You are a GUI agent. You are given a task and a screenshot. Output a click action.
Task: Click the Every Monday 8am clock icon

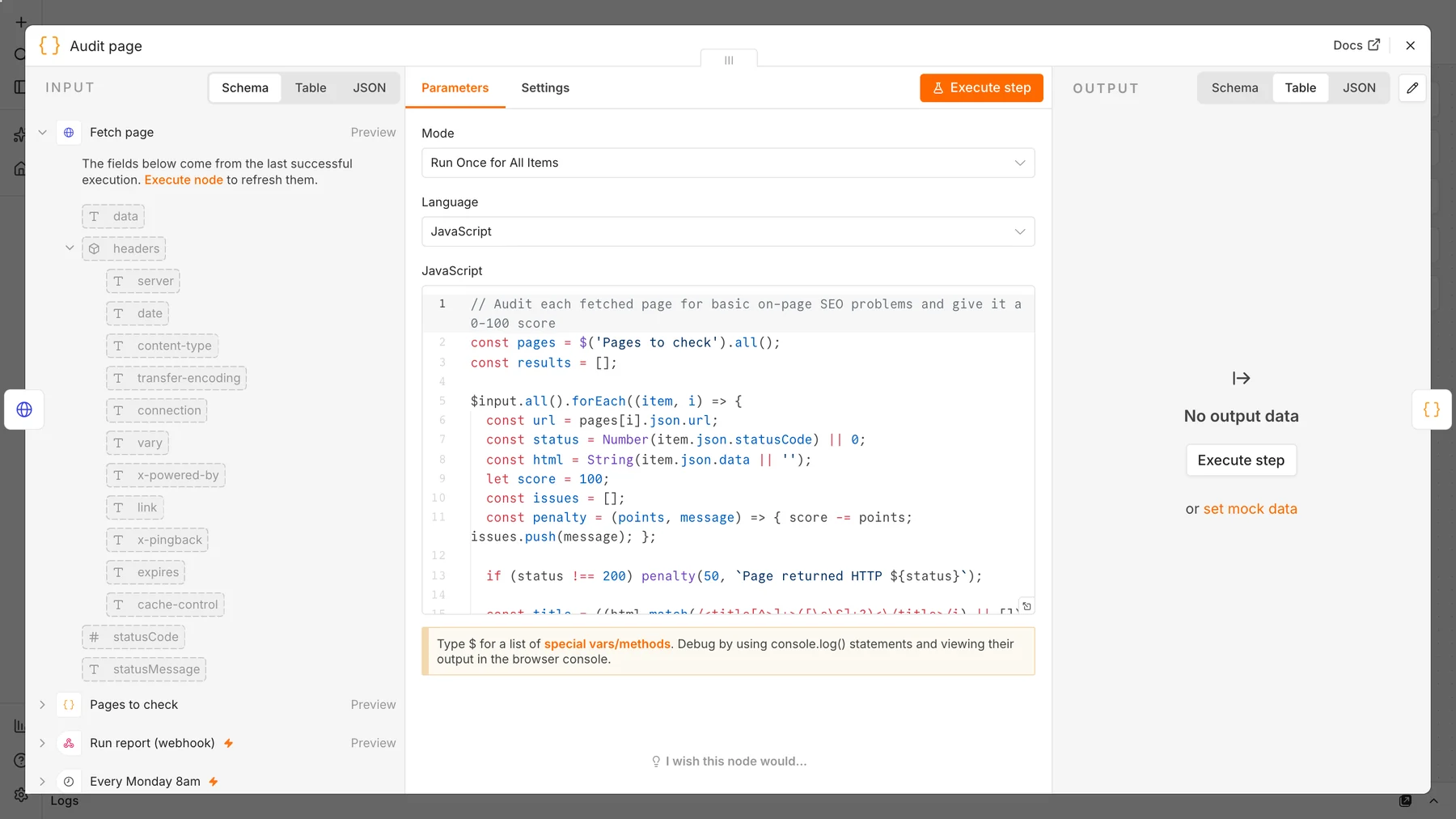click(x=69, y=781)
